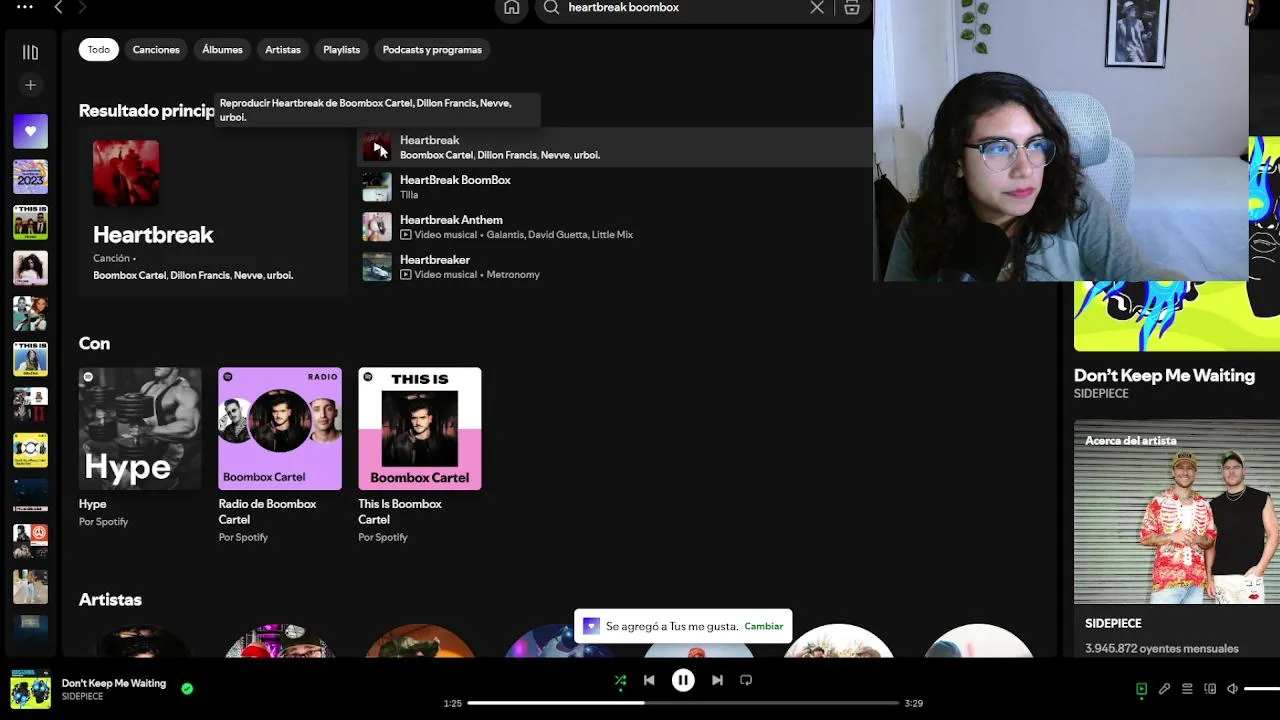This screenshot has height=720, width=1280.
Task: Click Cambiar in the liked-songs toast
Action: click(x=763, y=626)
